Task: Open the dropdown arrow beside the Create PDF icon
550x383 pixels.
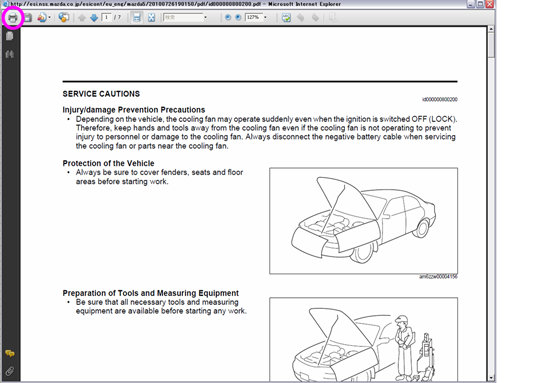Action: tap(49, 17)
